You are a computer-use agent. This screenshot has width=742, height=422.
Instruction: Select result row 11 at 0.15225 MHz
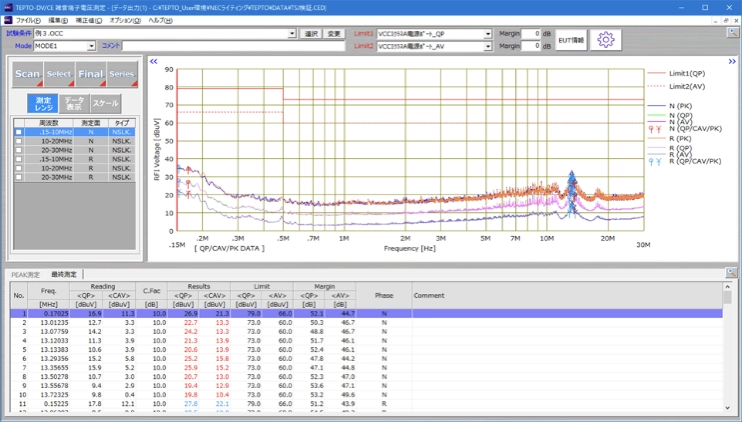click(x=366, y=404)
